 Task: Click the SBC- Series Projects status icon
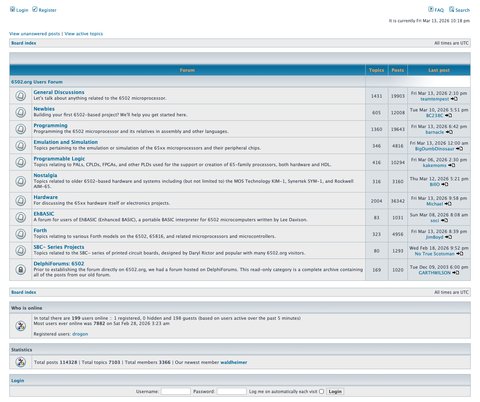click(x=21, y=251)
